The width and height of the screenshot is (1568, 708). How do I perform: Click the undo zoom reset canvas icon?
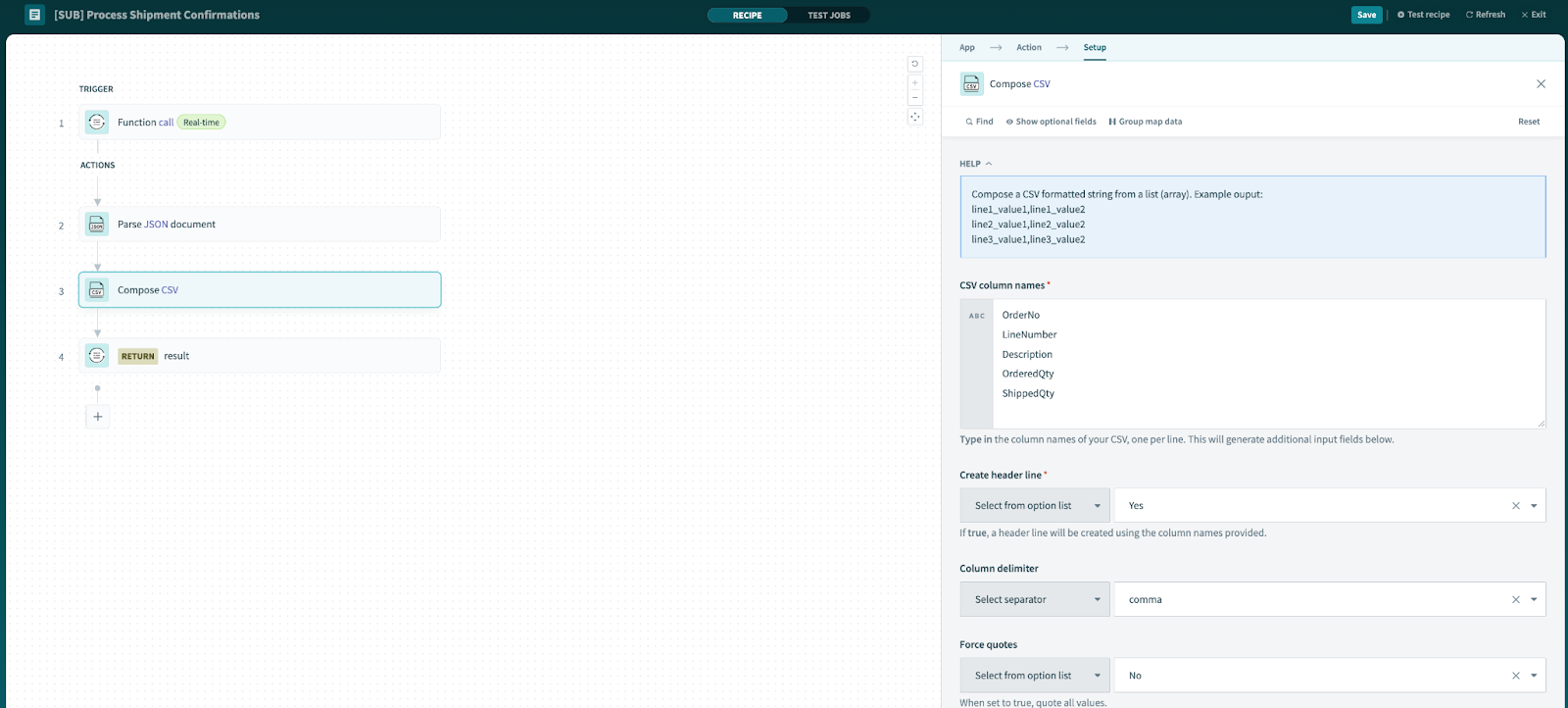point(915,64)
